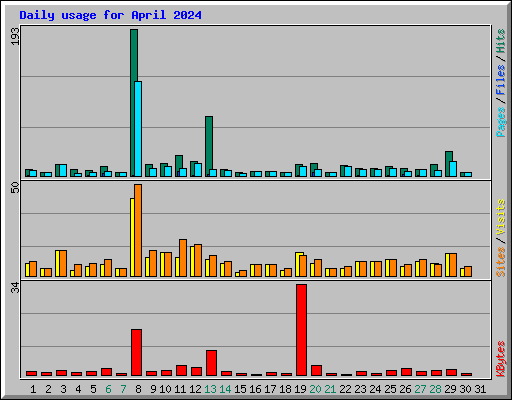Click the green Hits legend label

[501, 41]
